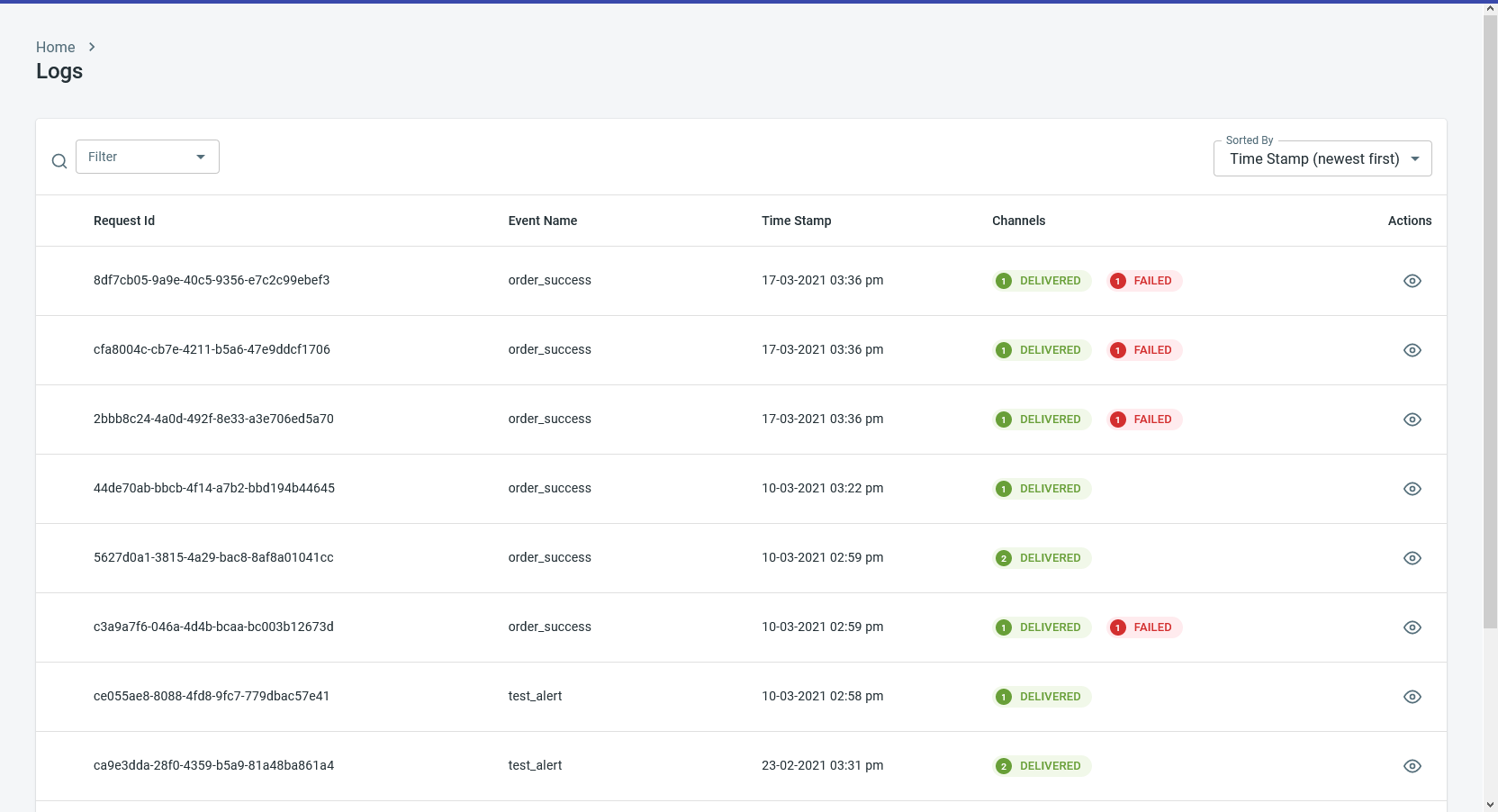Click the vertical scrollbar thumb
Screen dimensions: 1498x812
click(1491, 321)
